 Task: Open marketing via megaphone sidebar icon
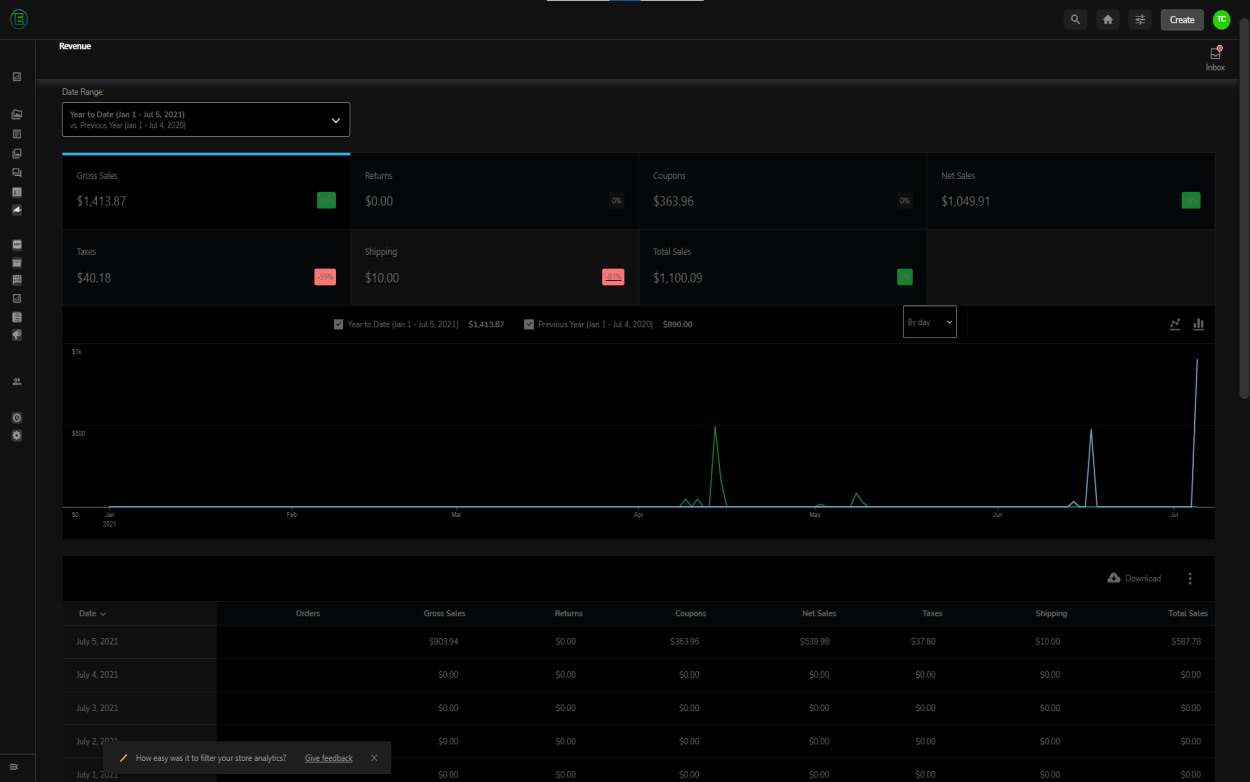click(x=17, y=335)
